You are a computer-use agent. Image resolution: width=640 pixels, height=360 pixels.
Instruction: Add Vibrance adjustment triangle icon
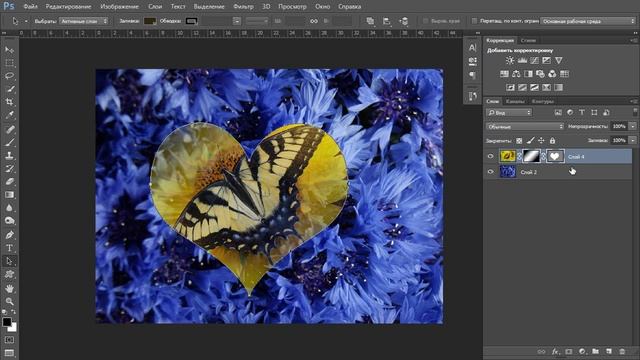coord(558,60)
